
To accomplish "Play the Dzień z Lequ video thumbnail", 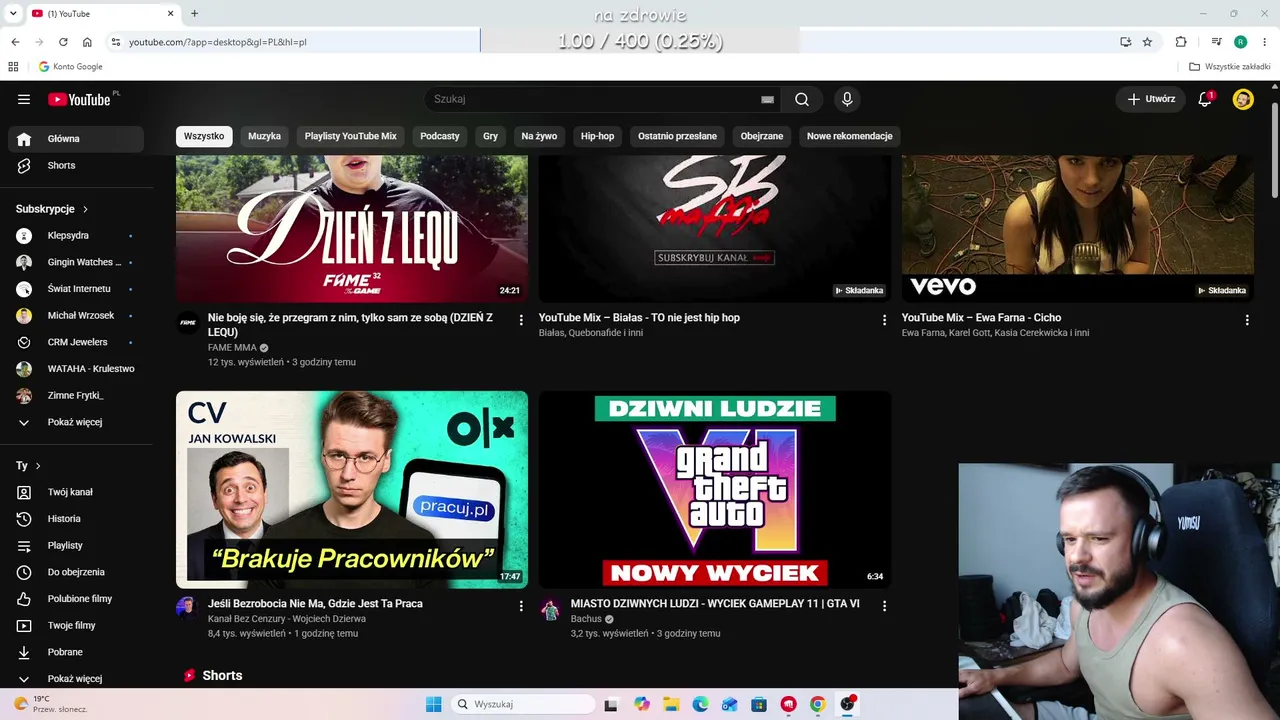I will (352, 228).
